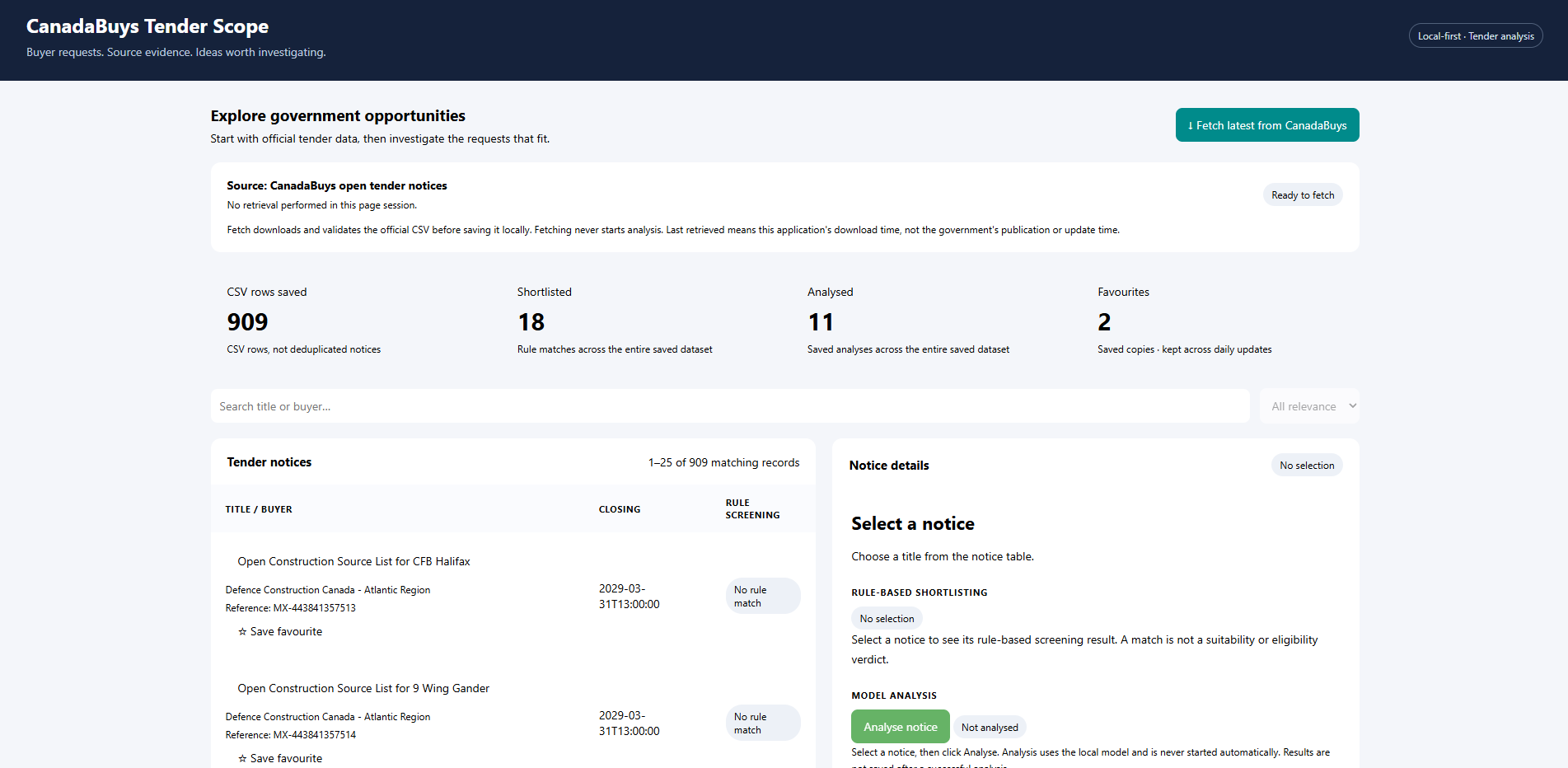Click Fetch latest from CanadaBuys button
Screen dimensions: 1568x768
point(1267,125)
